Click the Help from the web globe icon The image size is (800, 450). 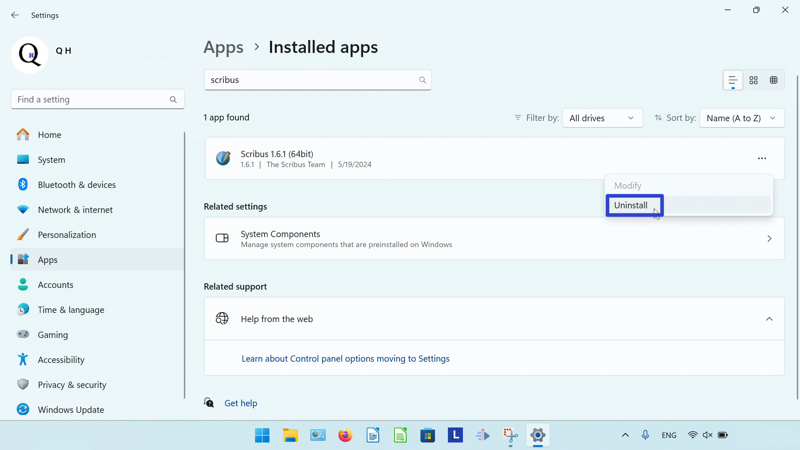click(222, 318)
